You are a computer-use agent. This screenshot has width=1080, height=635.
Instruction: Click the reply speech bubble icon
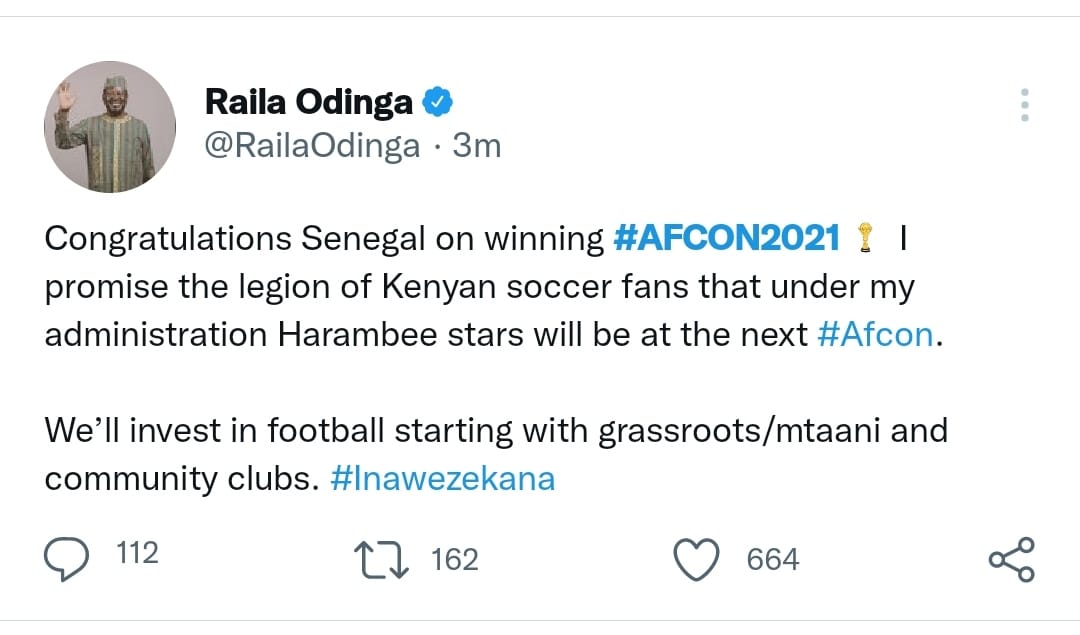pos(68,558)
